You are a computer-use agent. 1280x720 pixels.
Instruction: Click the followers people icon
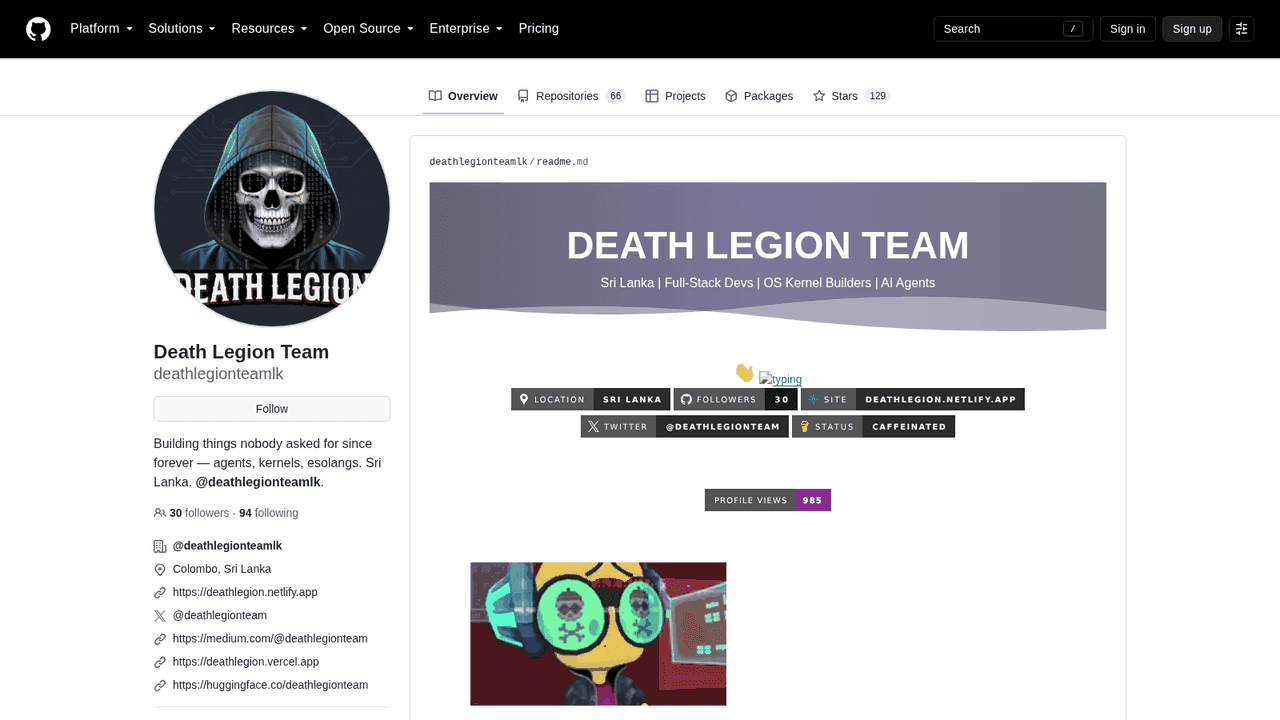[x=160, y=513]
